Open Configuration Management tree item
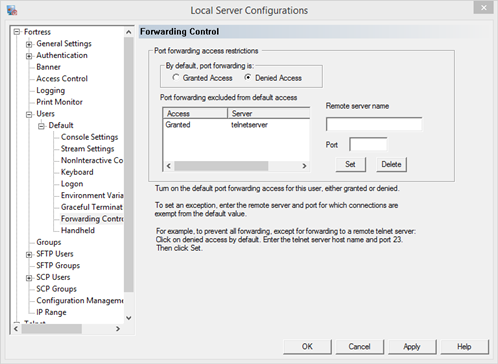Image resolution: width=498 pixels, height=364 pixels. tap(80, 301)
